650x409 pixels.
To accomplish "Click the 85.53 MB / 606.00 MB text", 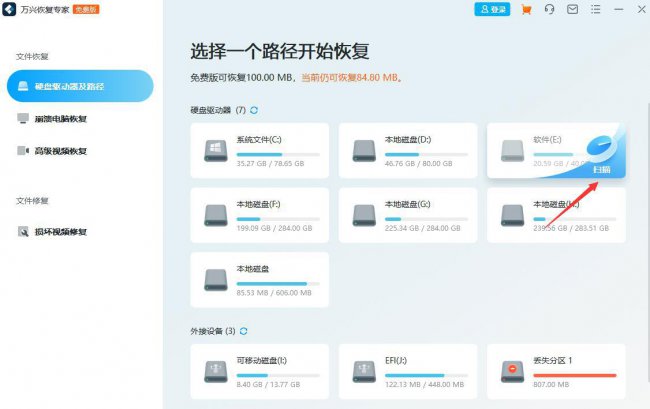I will coord(274,293).
